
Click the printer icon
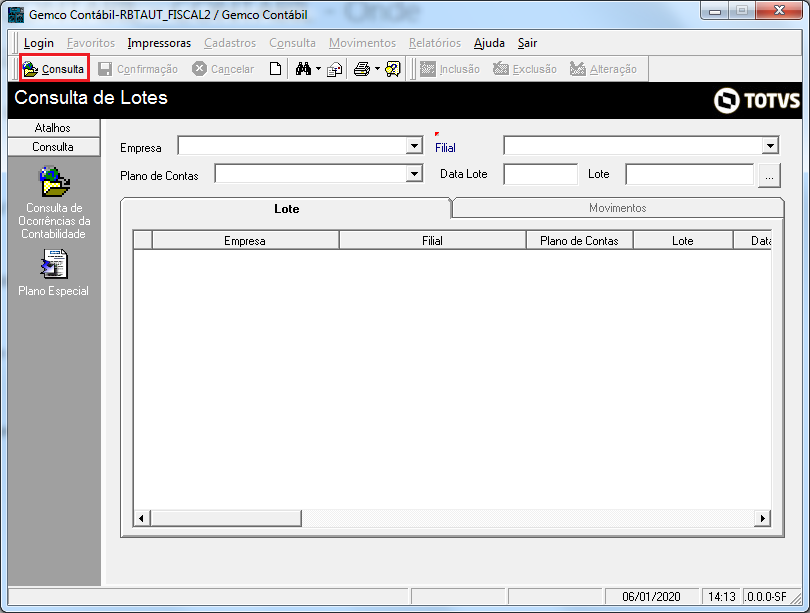coord(362,69)
